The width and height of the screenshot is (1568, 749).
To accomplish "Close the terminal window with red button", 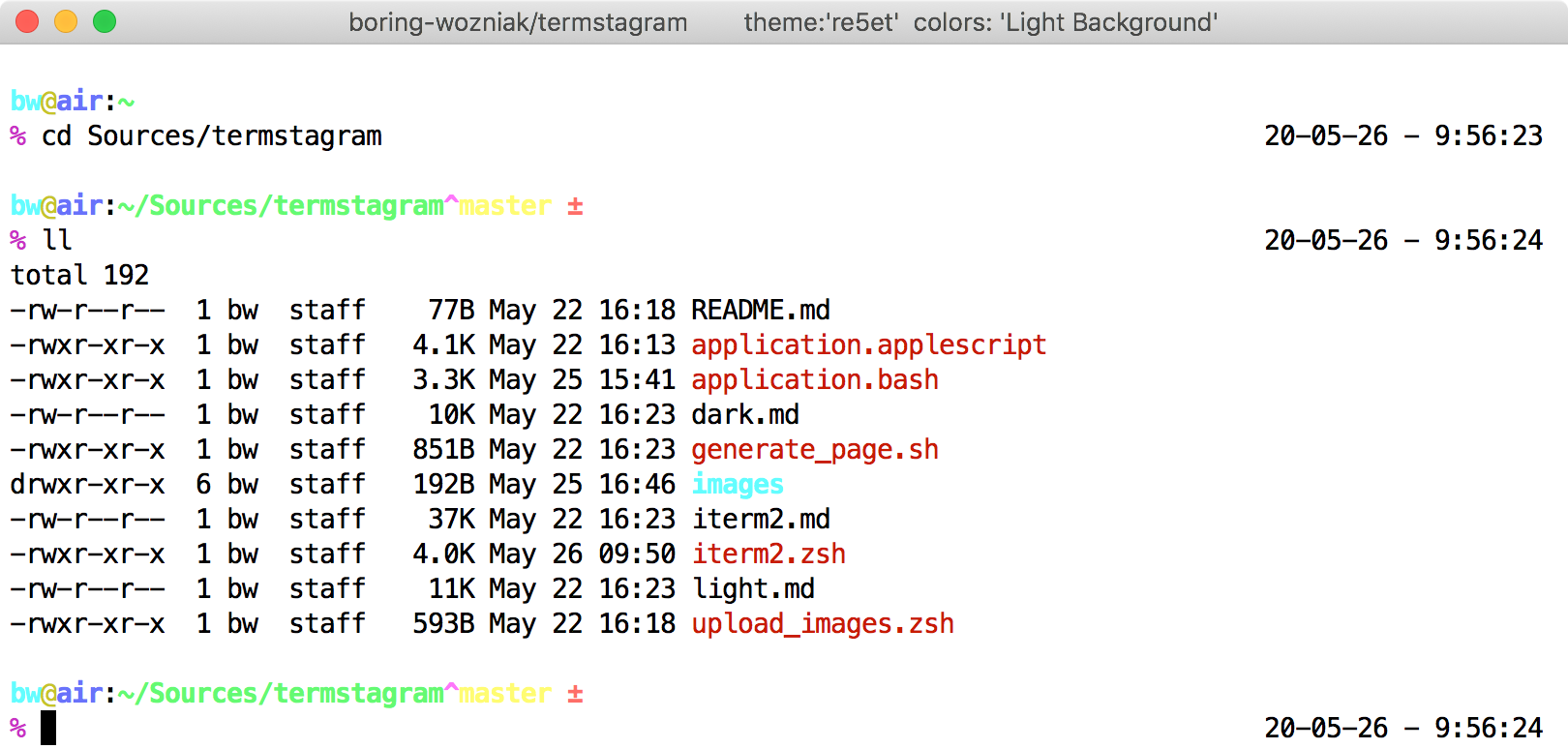I will click(27, 21).
